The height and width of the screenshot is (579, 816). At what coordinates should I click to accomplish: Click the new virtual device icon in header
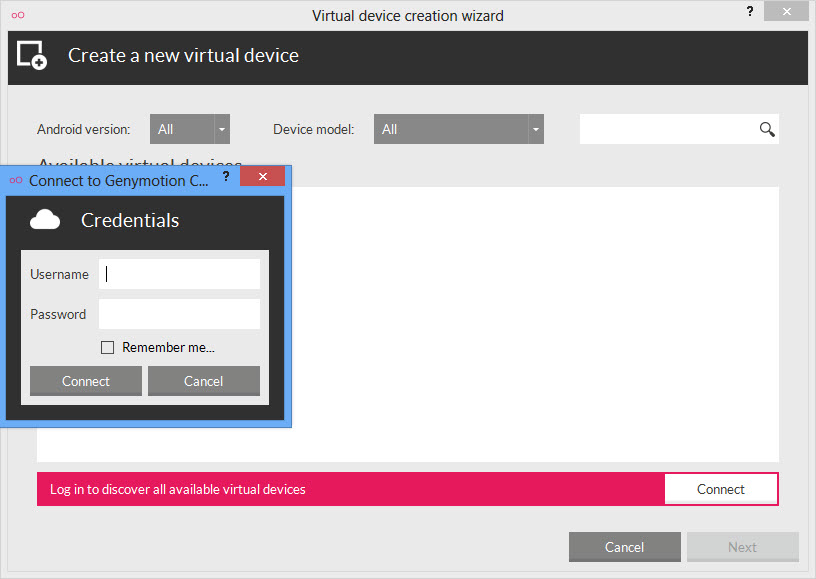32,55
